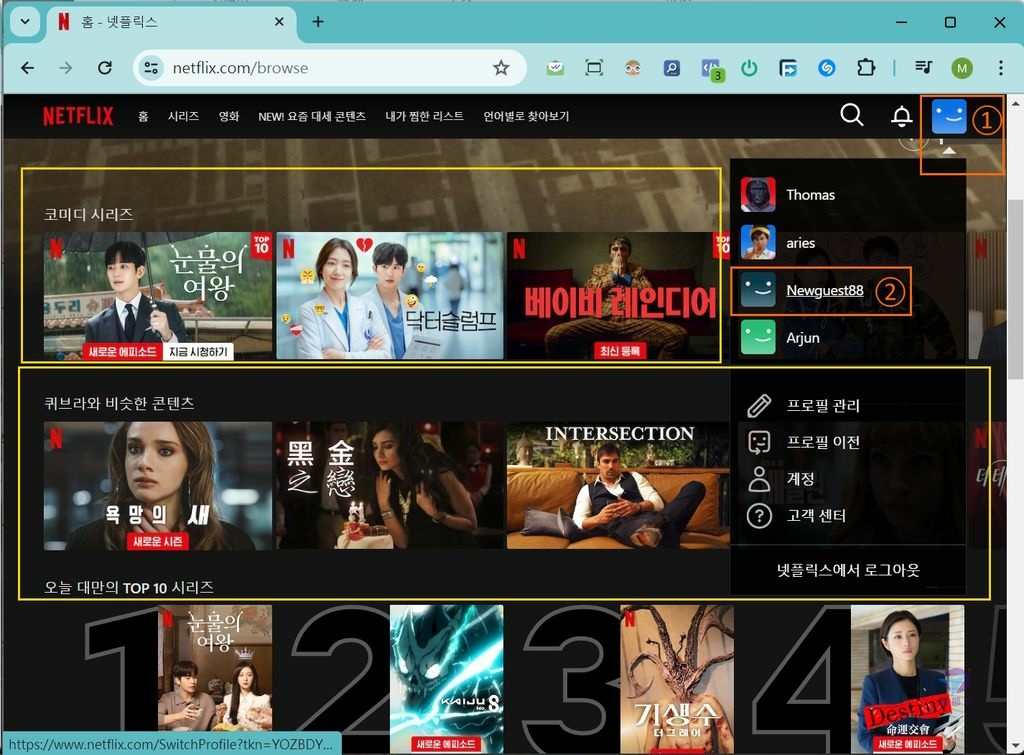1024x755 pixels.
Task: Click the green power extension icon
Action: pyautogui.click(x=749, y=67)
